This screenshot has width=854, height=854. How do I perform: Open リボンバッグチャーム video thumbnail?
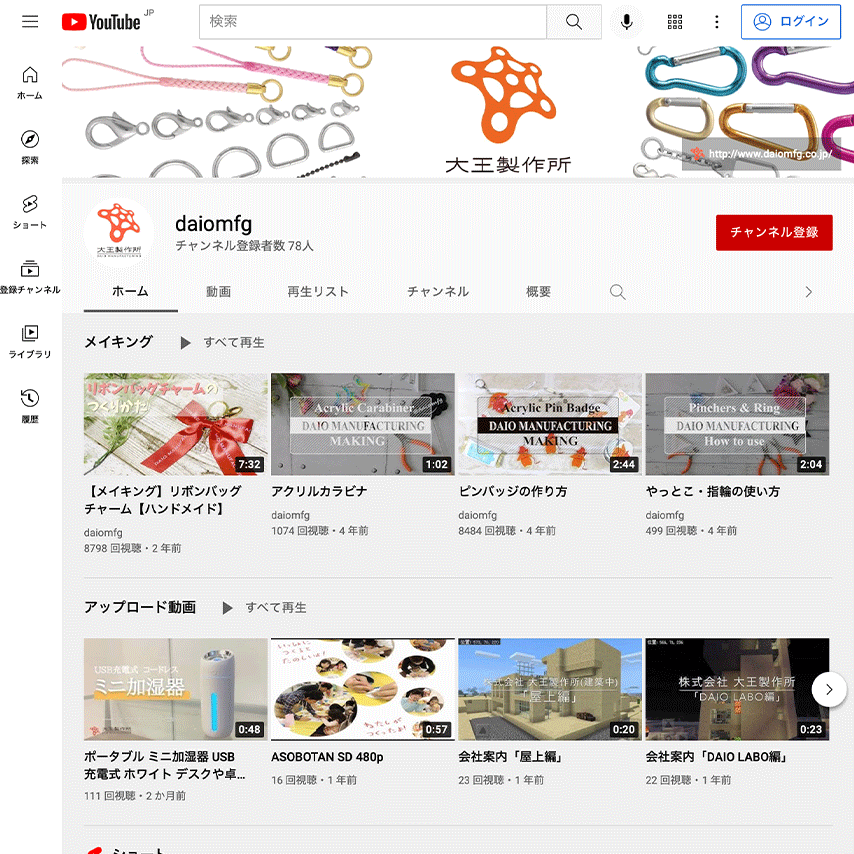175,424
